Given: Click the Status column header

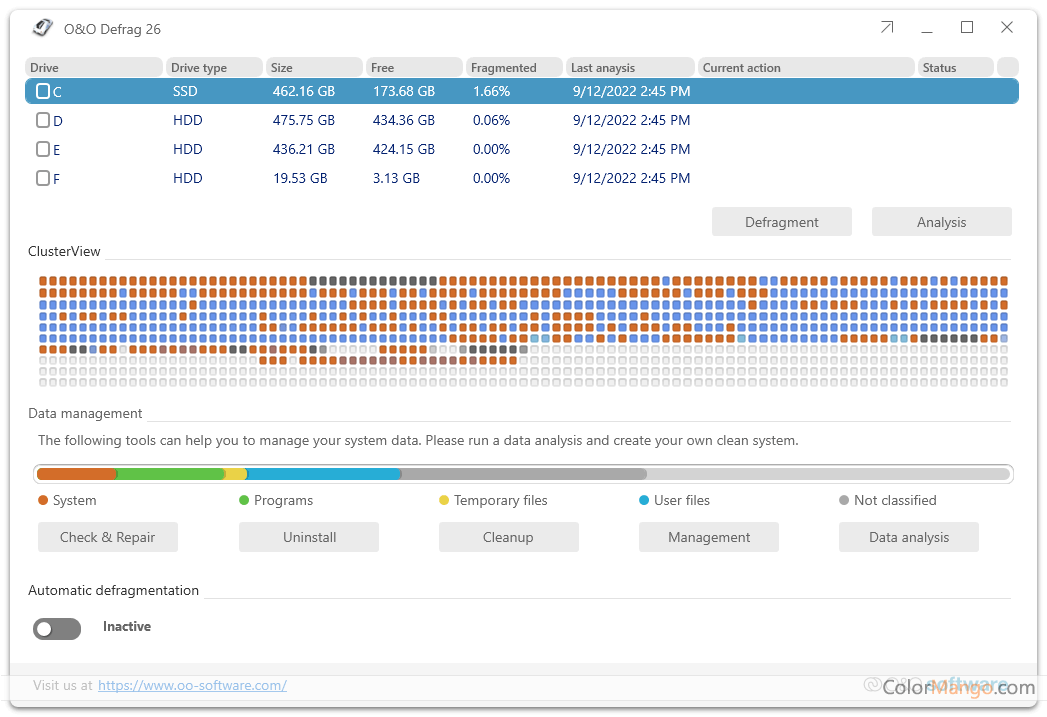Looking at the screenshot, I should click(x=956, y=67).
